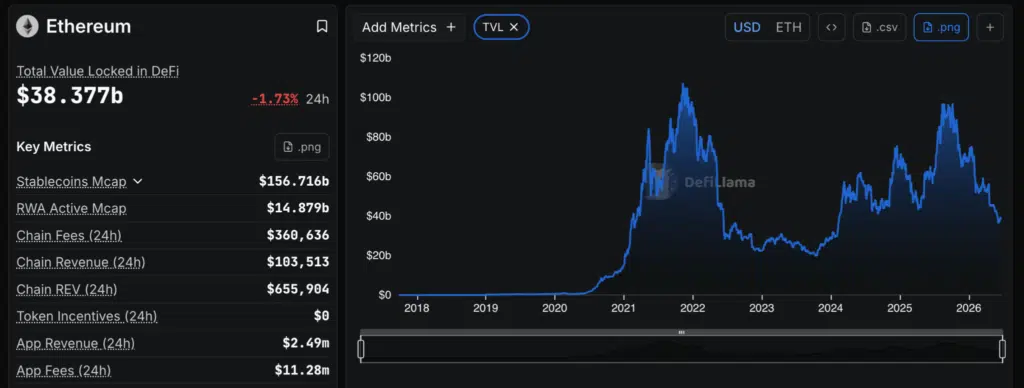This screenshot has width=1024, height=388.
Task: Click the -1.73% change value
Action: pos(275,99)
